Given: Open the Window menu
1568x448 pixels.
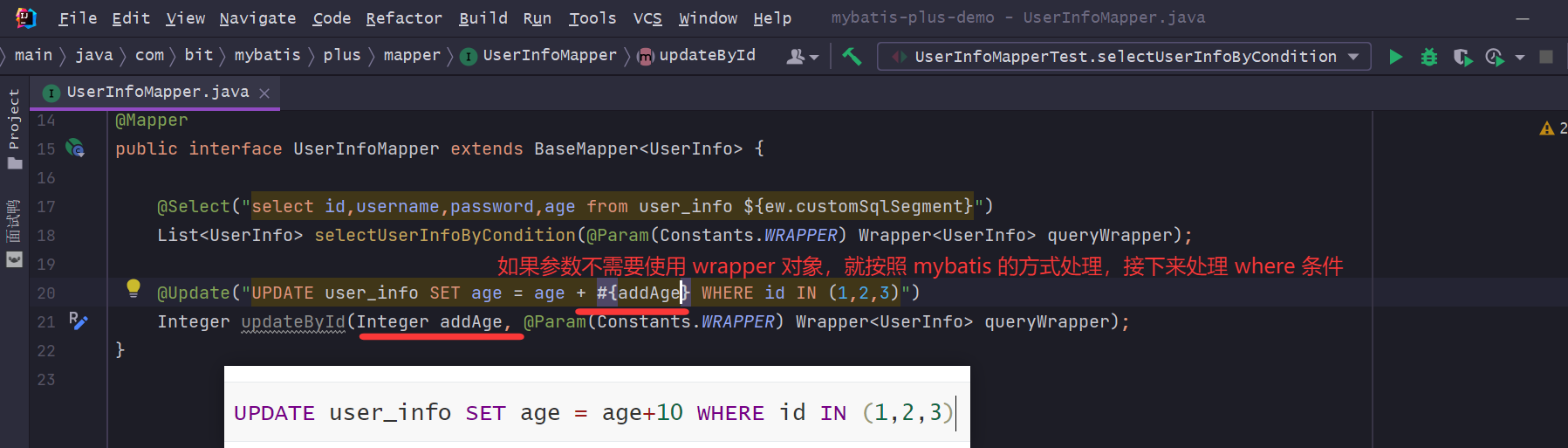Looking at the screenshot, I should coord(709,17).
